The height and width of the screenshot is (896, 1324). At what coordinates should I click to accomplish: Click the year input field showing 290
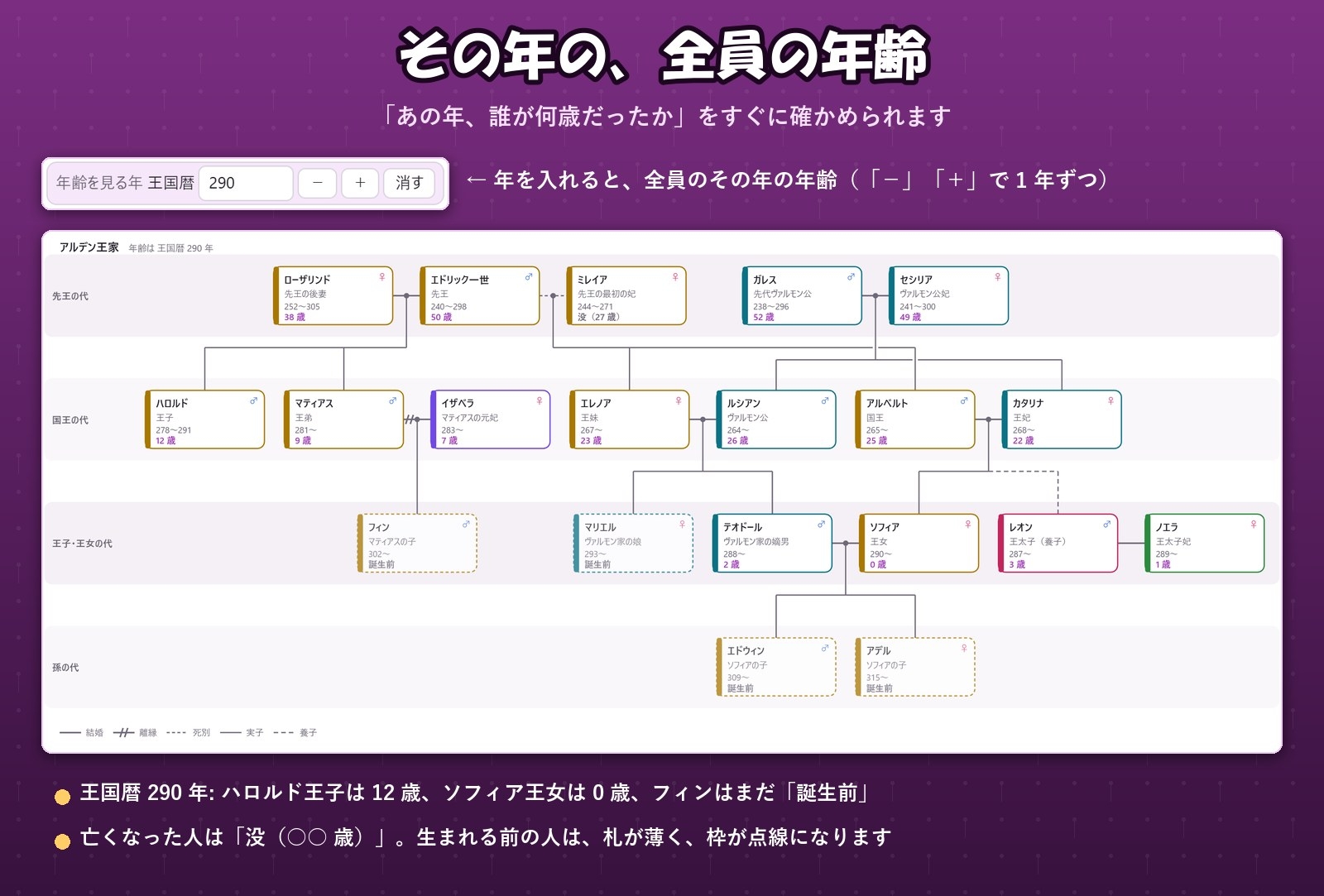click(246, 183)
